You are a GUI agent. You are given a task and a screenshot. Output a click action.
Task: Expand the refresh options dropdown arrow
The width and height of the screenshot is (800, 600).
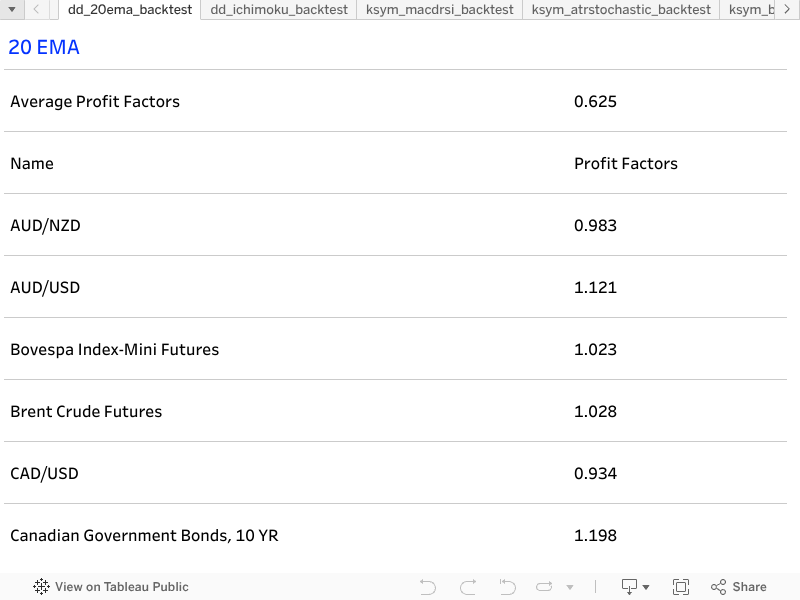pyautogui.click(x=570, y=587)
